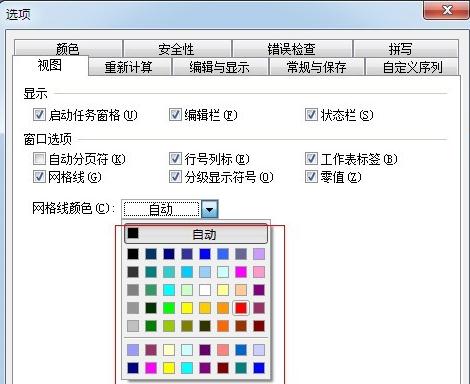Viewport: 470px width, 384px height.
Task: Go to the 自定义序列 tab
Action: [x=412, y=67]
